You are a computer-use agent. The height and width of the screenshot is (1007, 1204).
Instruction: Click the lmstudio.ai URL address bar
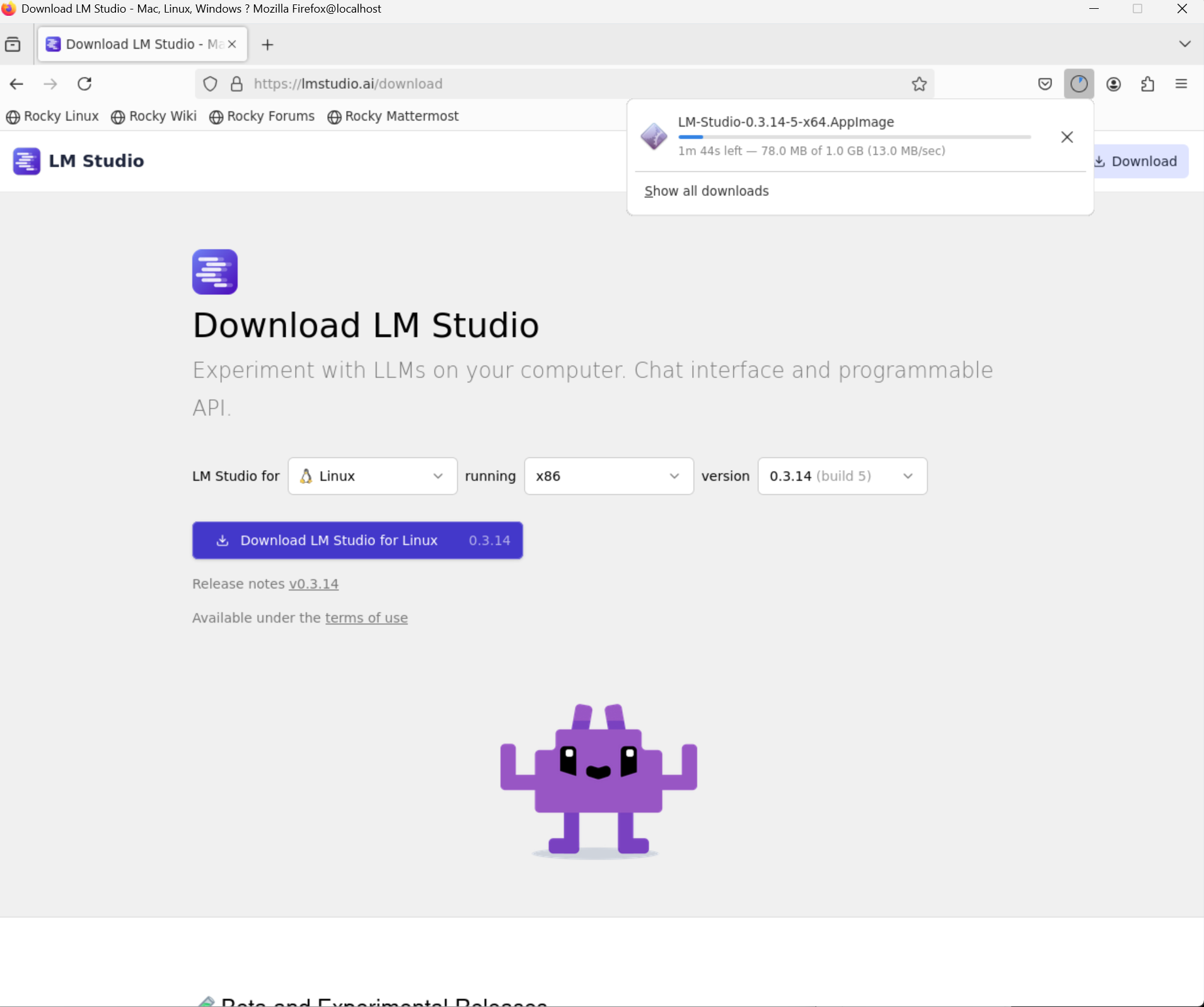coord(564,84)
